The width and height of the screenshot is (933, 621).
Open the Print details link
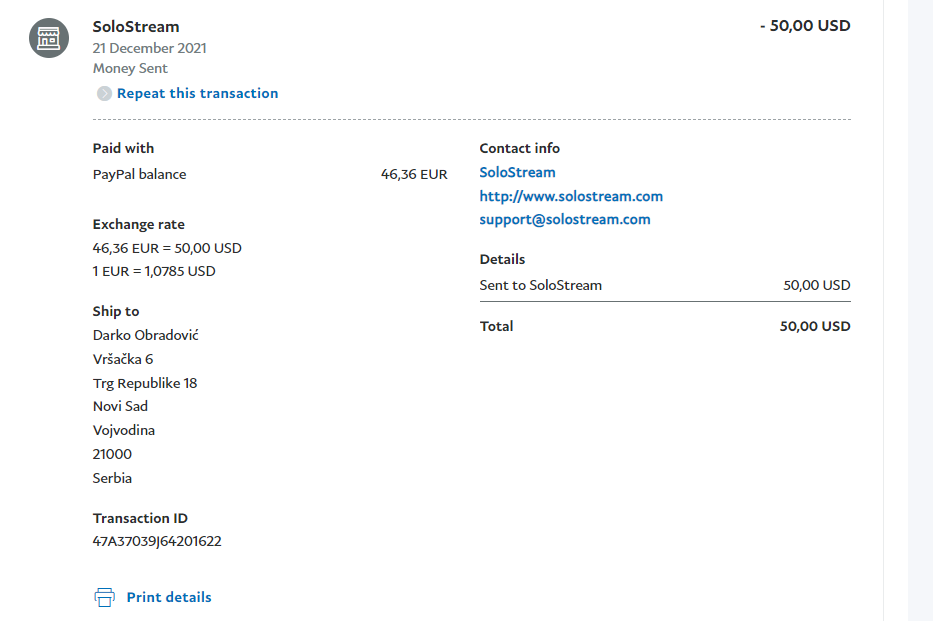169,597
